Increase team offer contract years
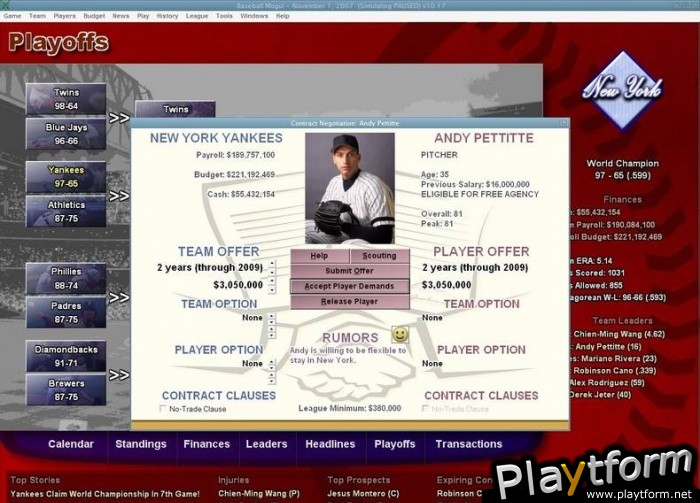Image resolution: width=700 pixels, height=503 pixels. point(272,264)
